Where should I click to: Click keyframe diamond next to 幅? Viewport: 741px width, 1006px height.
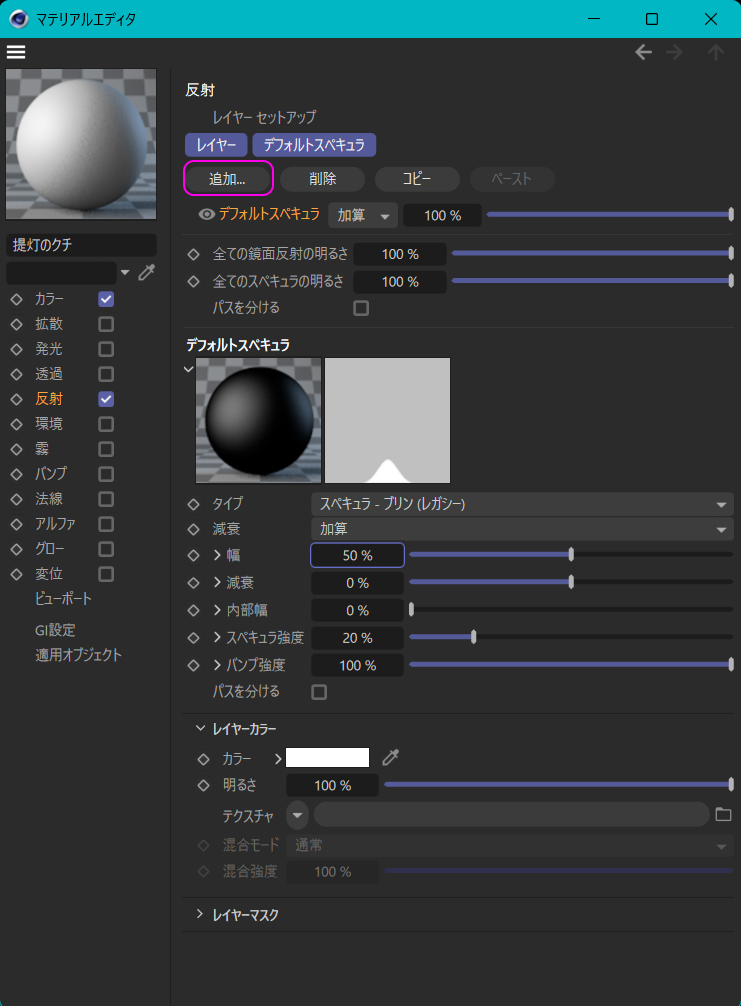(194, 555)
